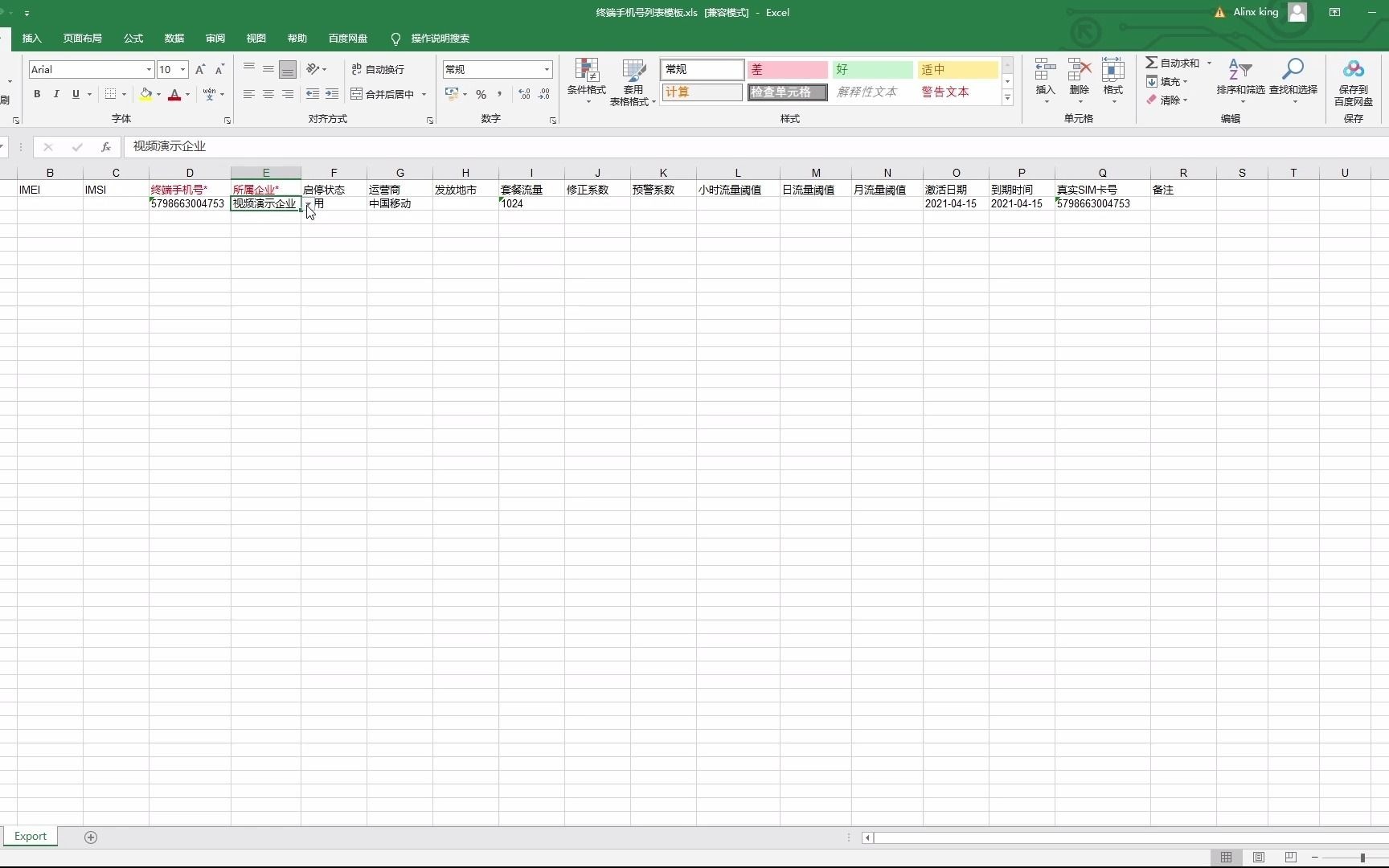Expand the cell styles gallery

1007,98
